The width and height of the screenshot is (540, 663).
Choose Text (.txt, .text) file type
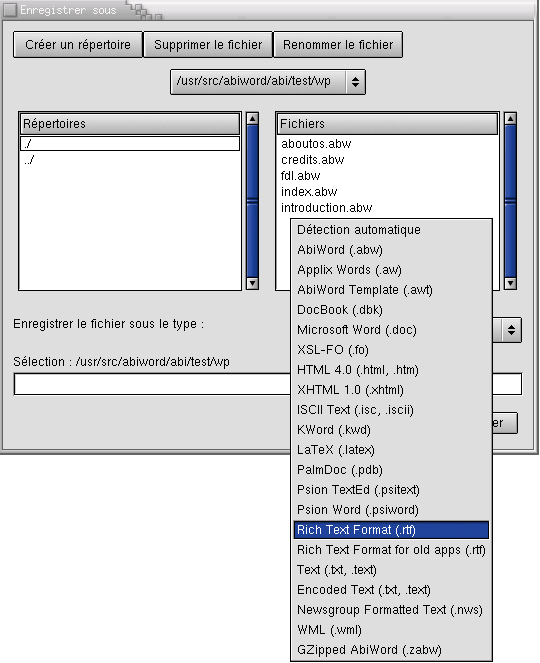pyautogui.click(x=391, y=570)
